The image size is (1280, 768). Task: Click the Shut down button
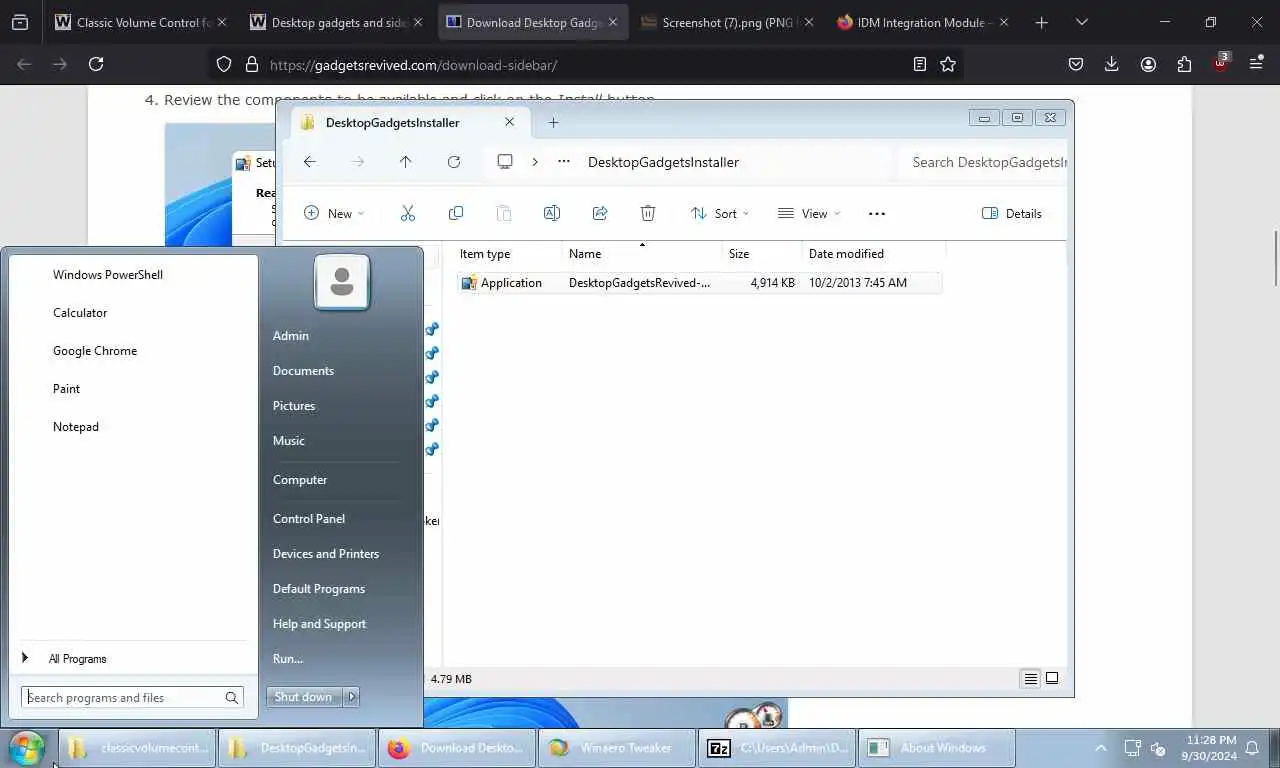pyautogui.click(x=304, y=697)
